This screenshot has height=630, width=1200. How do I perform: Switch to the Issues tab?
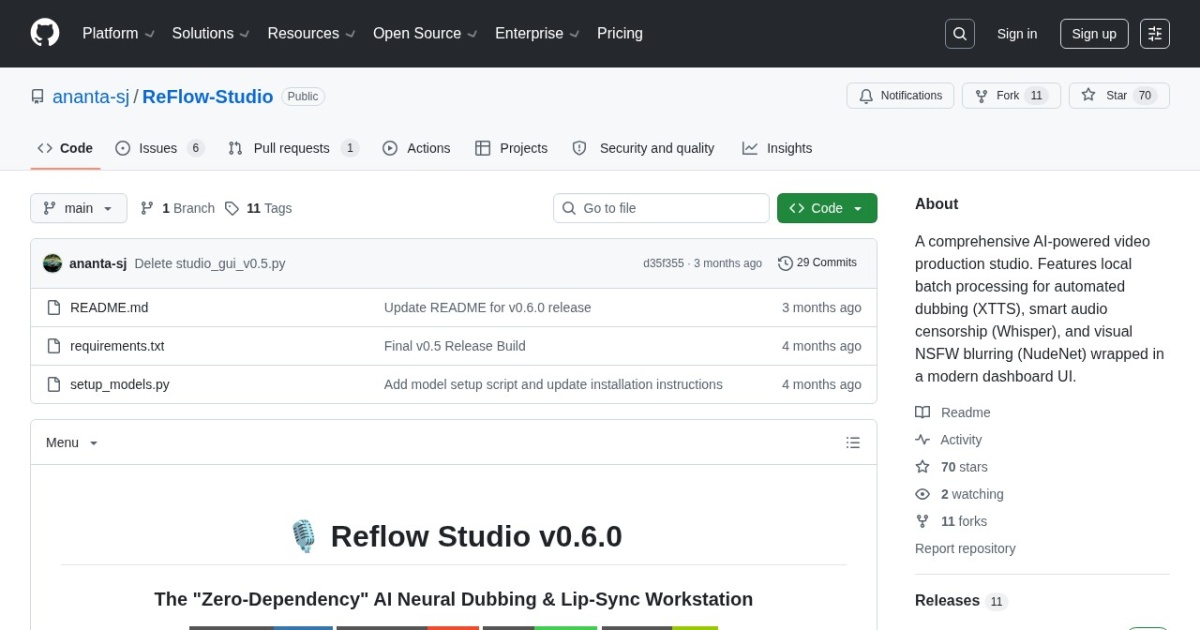click(159, 148)
